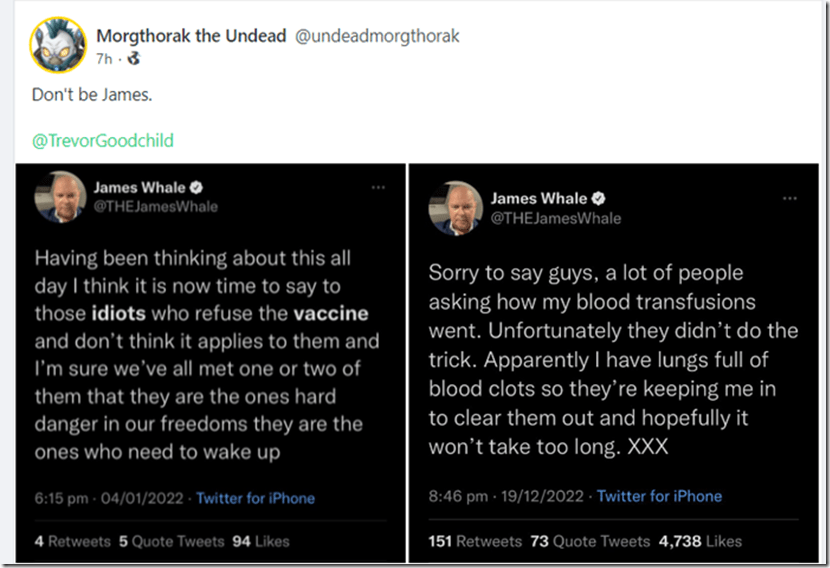This screenshot has height=568, width=830.
Task: Click the Morgthorak the Undead display name
Action: pos(192,36)
